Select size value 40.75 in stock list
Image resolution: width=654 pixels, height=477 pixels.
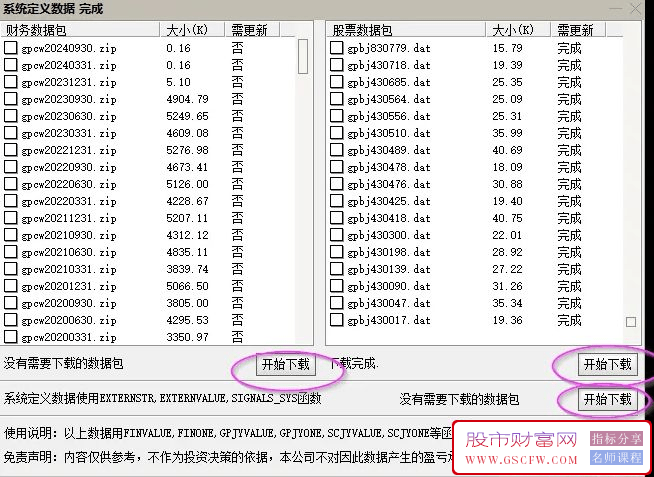[507, 218]
